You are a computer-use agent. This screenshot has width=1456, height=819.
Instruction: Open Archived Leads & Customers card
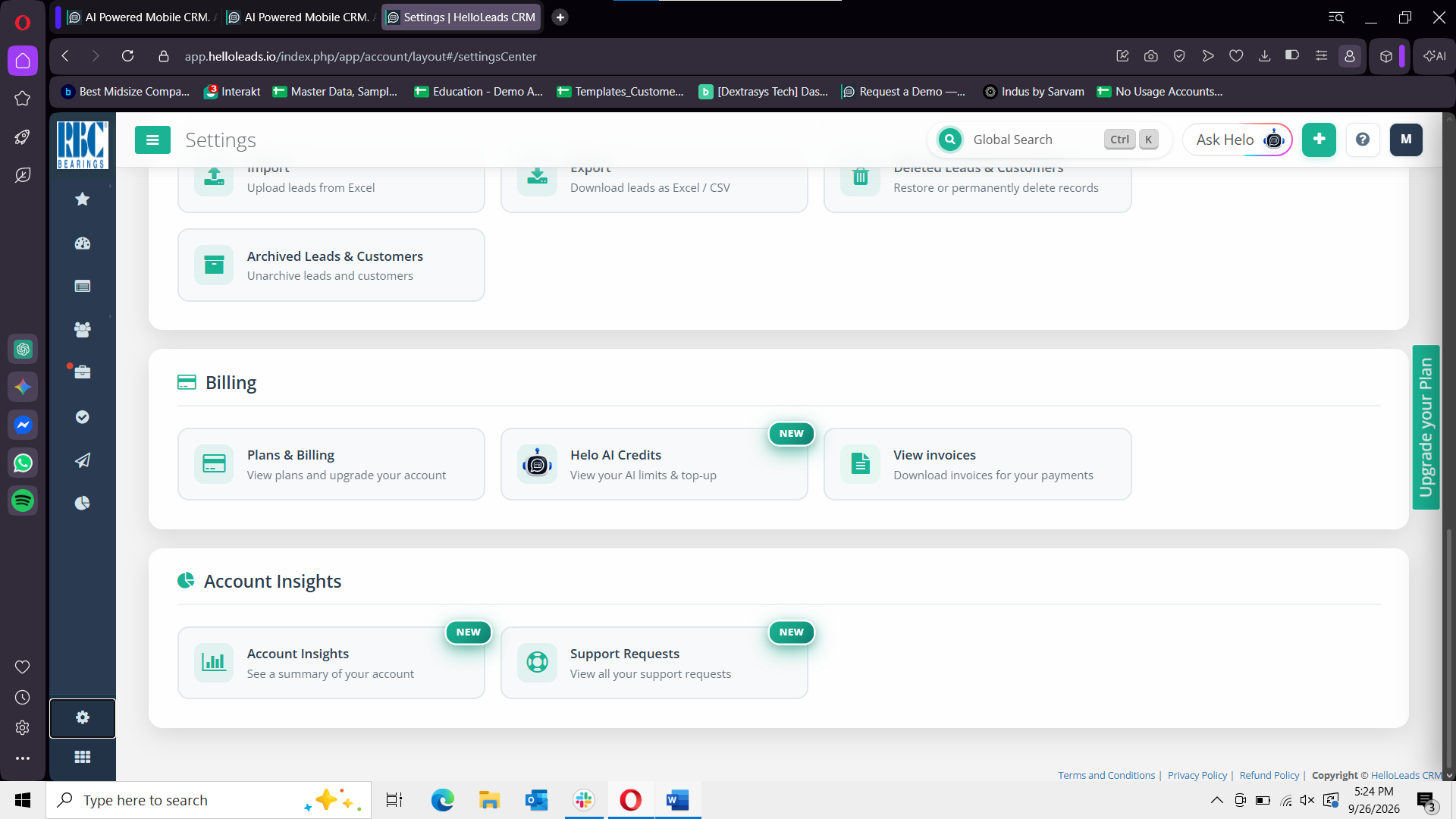[331, 265]
